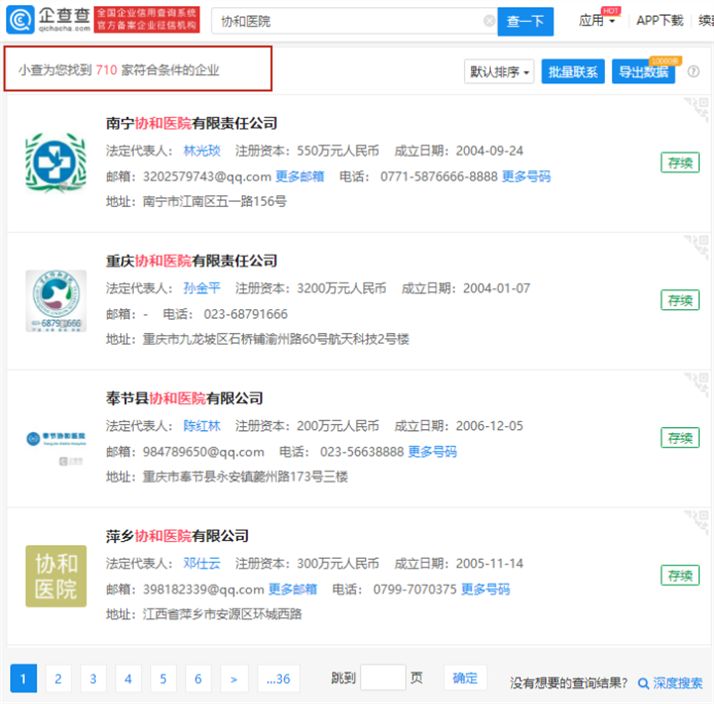
Task: Open Chongqing Xiehe Hospital company logo
Action: tap(56, 301)
